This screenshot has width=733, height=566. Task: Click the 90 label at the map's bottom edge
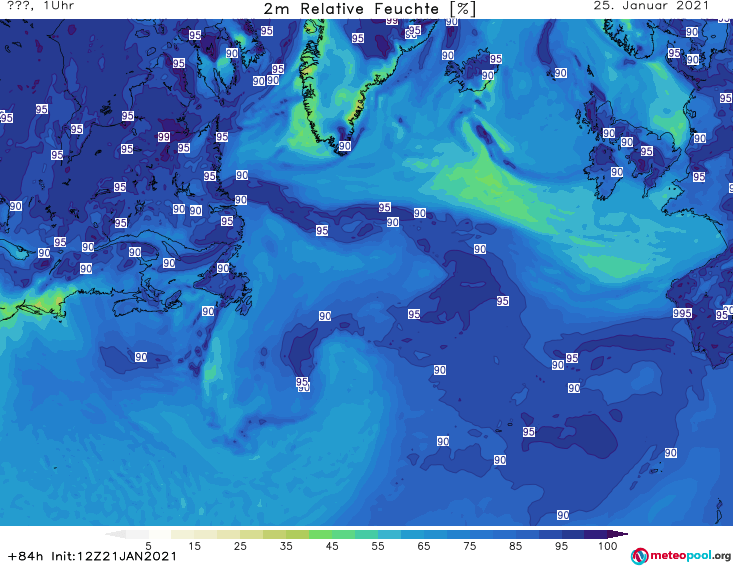(563, 515)
